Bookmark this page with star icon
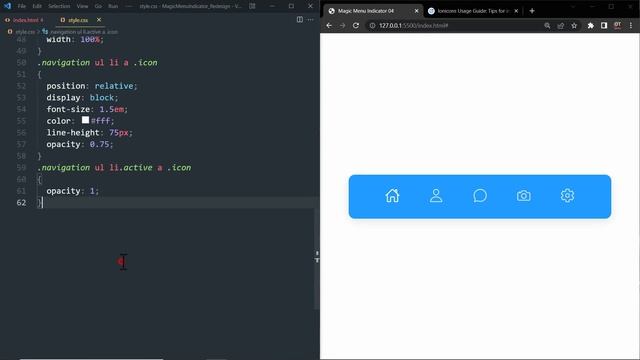Image resolution: width=640 pixels, height=360 pixels. [x=574, y=25]
